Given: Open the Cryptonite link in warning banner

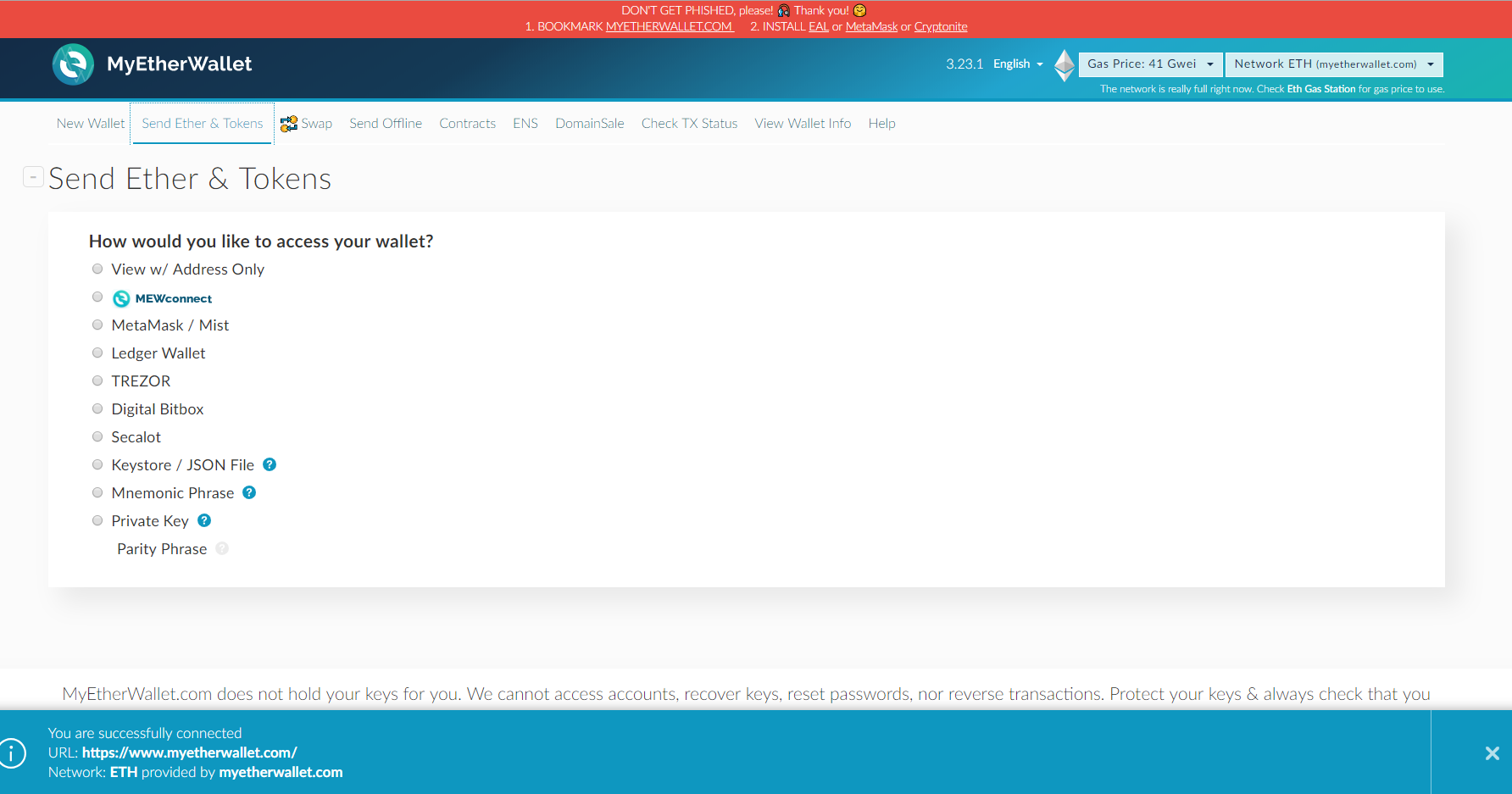Looking at the screenshot, I should point(941,26).
